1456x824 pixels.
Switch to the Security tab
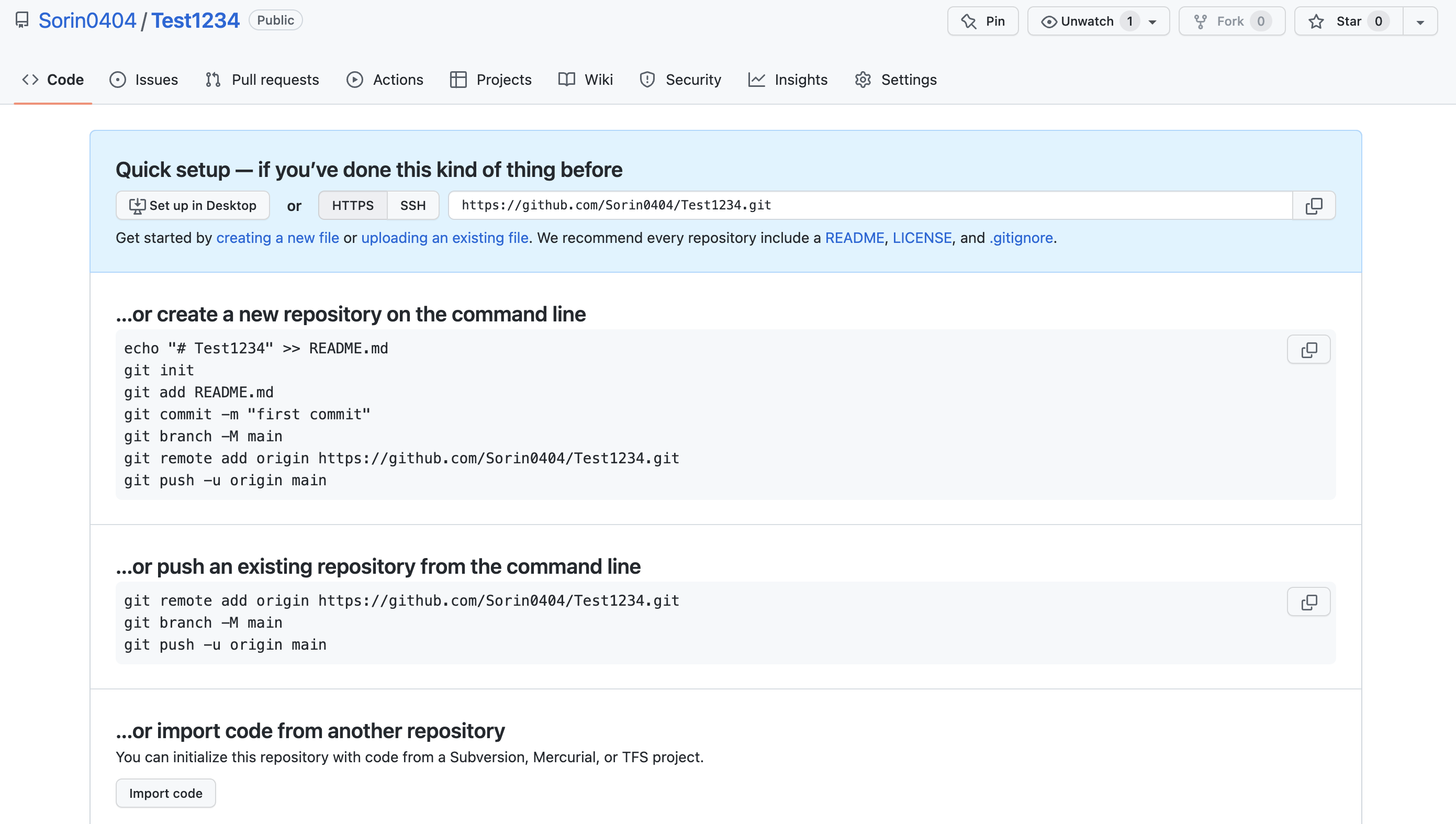pyautogui.click(x=680, y=80)
